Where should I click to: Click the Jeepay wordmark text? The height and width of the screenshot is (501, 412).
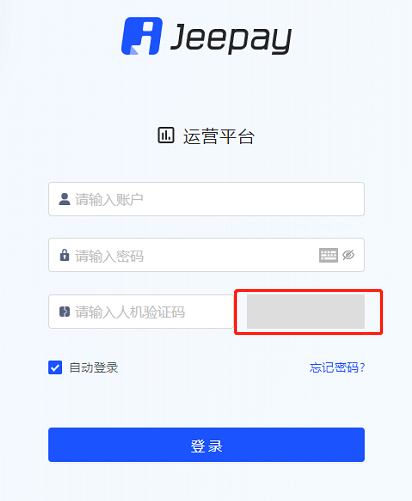click(231, 39)
